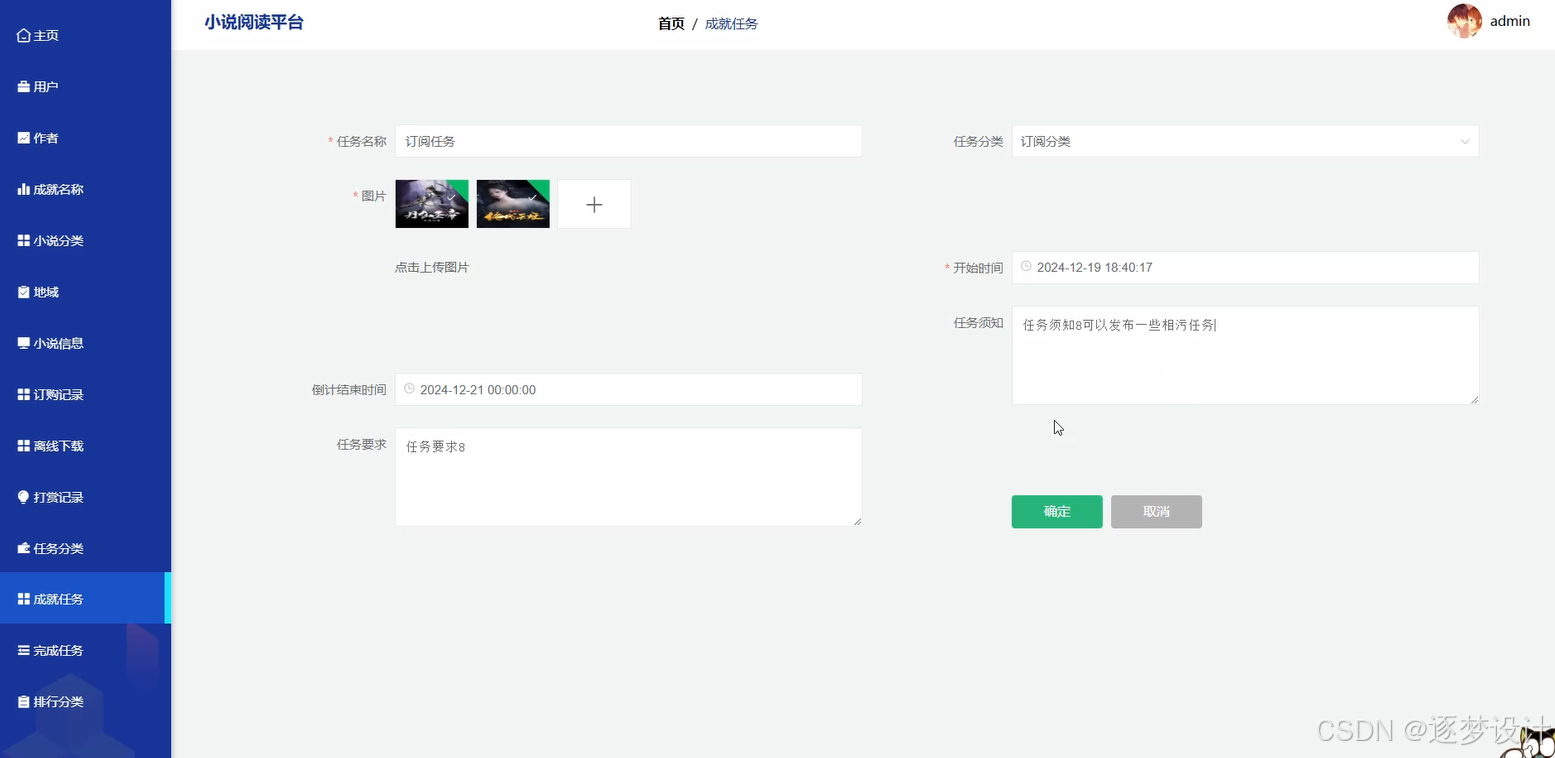Click the monitor icon beside 小说信息
The height and width of the screenshot is (758, 1555).
point(24,343)
